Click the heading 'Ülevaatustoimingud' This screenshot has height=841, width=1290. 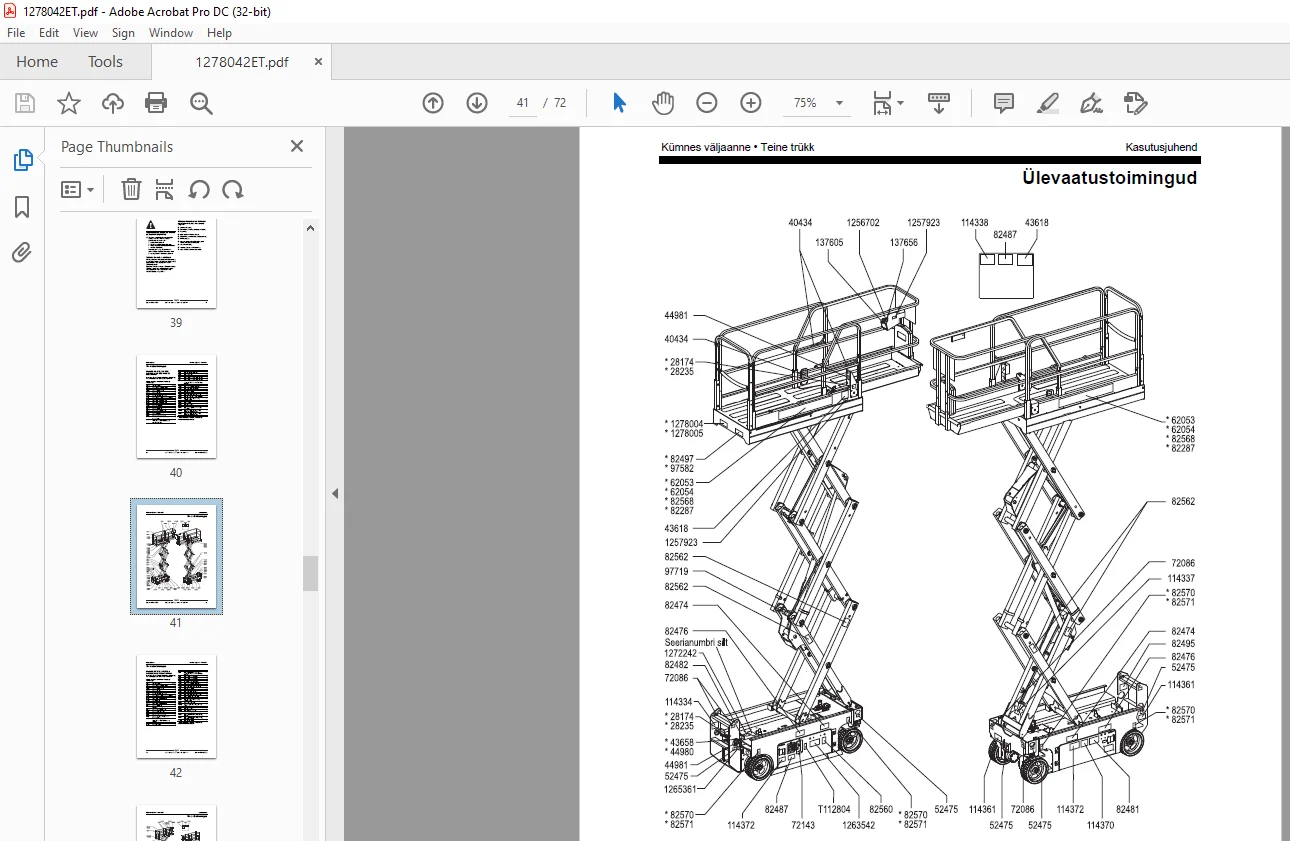tap(1110, 178)
